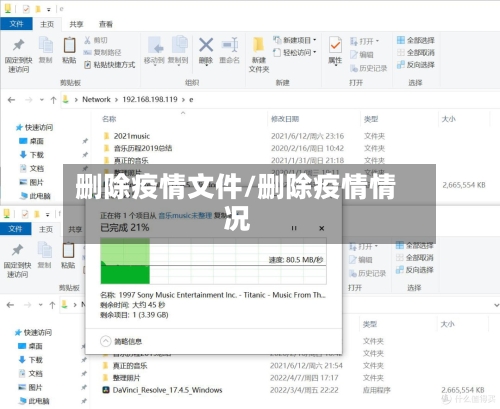The image size is (500, 409).
Task: Switch to 共享 tab in top window
Action: 76,24
